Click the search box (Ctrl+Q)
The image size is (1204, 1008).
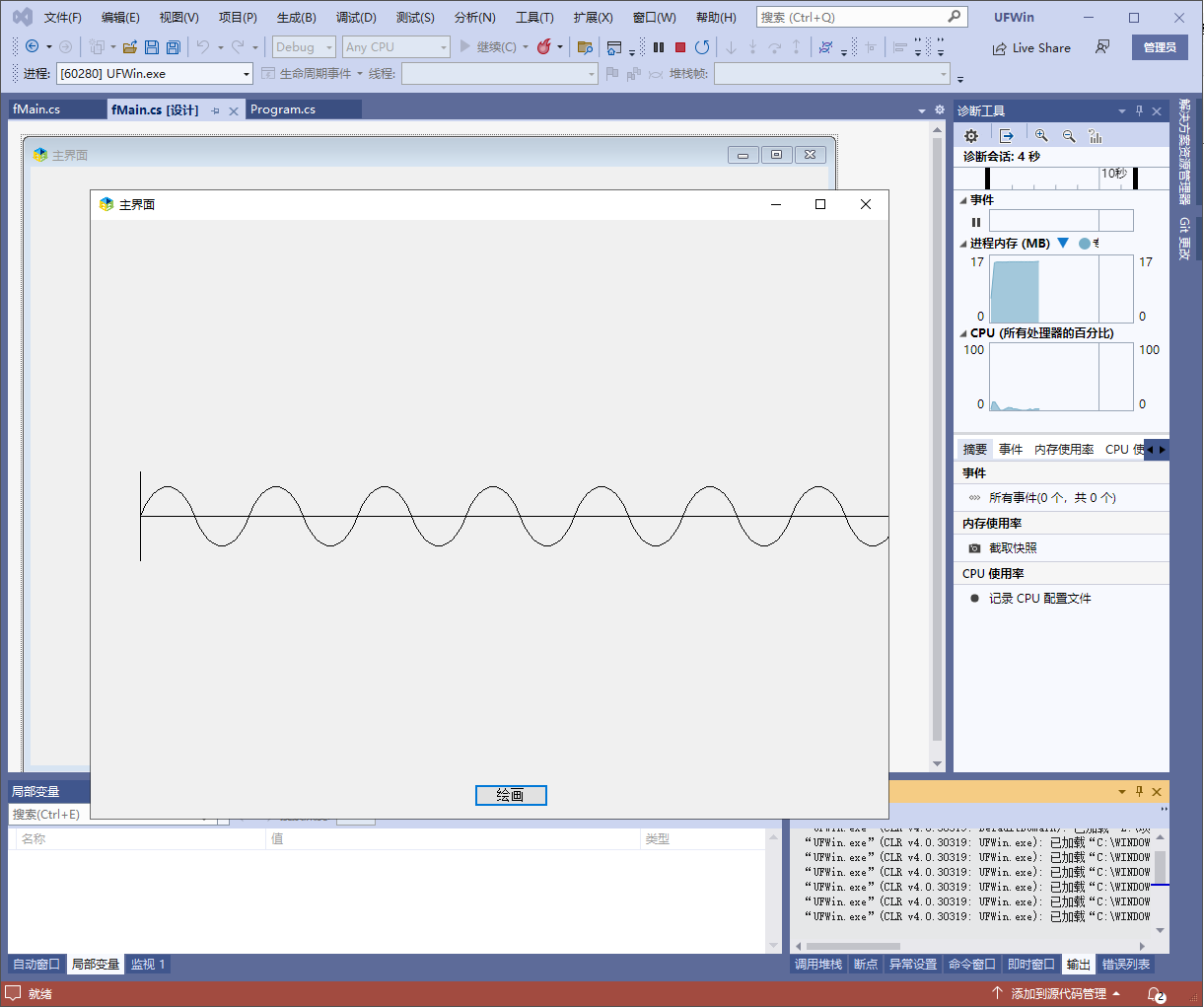861,17
